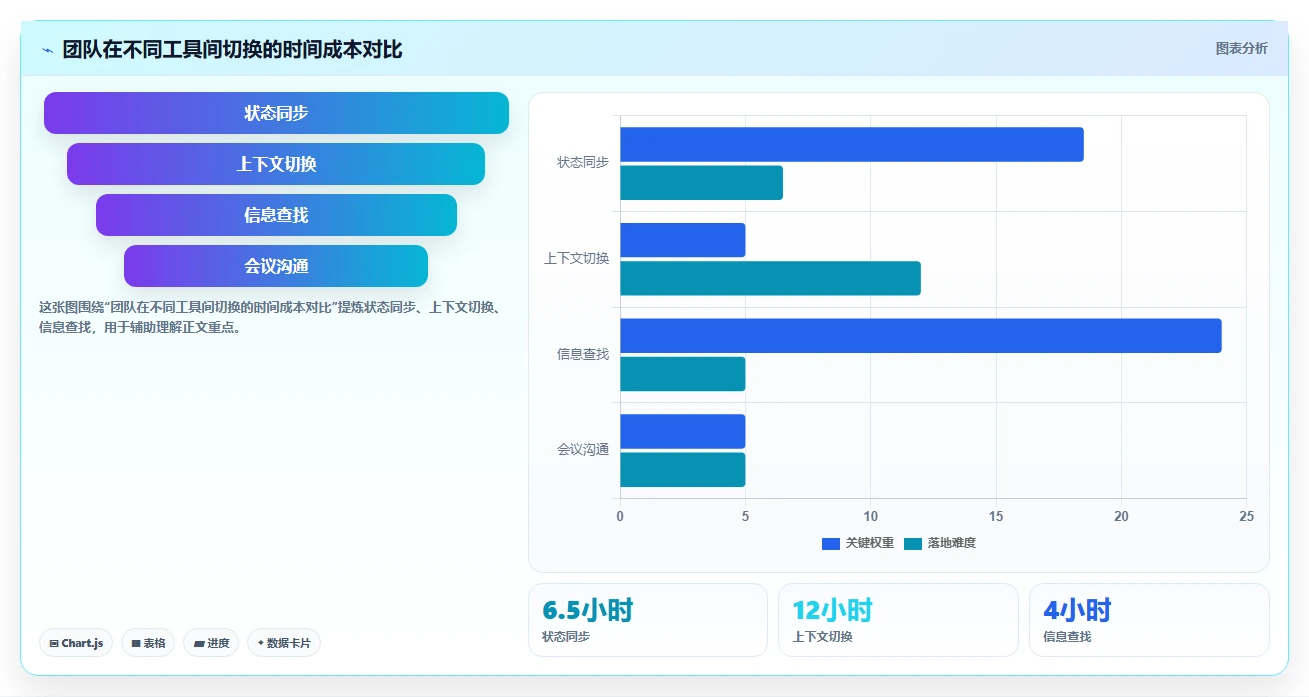Screen dimensions: 1309x697
Task: Click the 数据卡片 tag chip
Action: [284, 643]
